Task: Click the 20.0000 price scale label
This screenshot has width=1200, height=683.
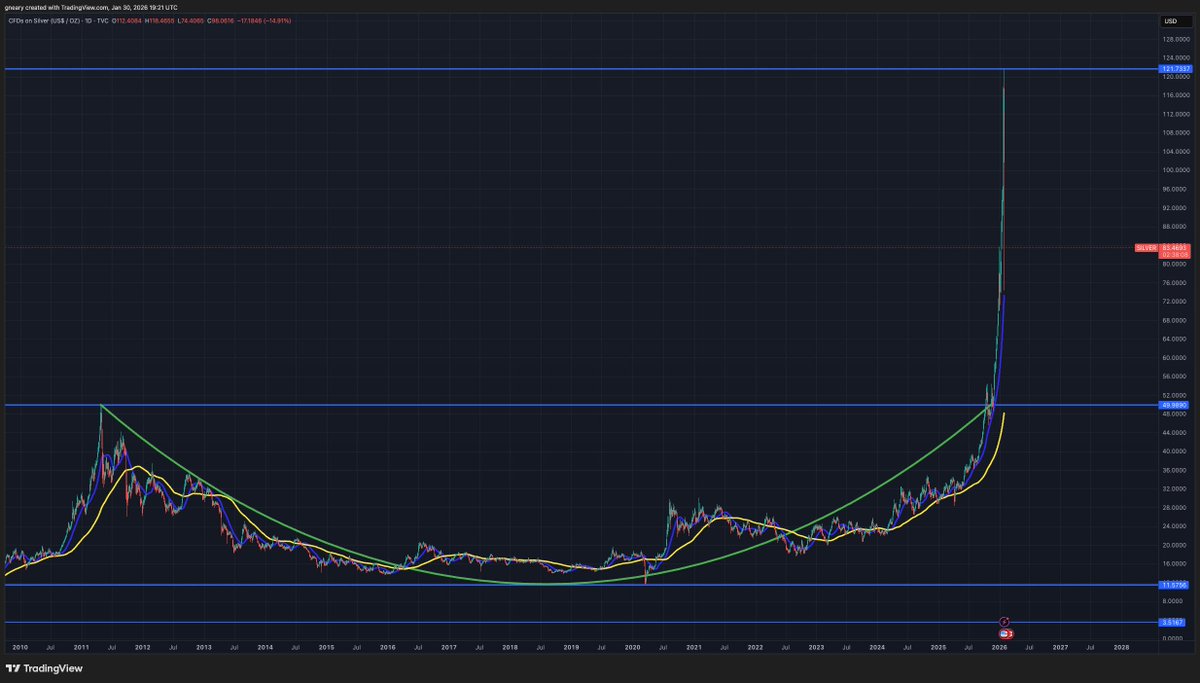Action: tap(1174, 545)
